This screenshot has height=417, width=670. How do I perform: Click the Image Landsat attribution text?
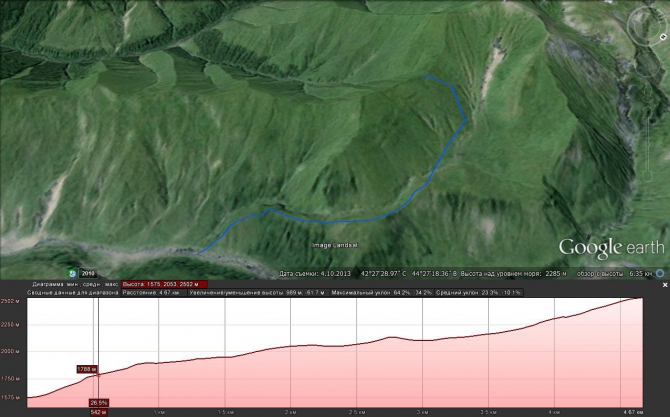coord(333,245)
